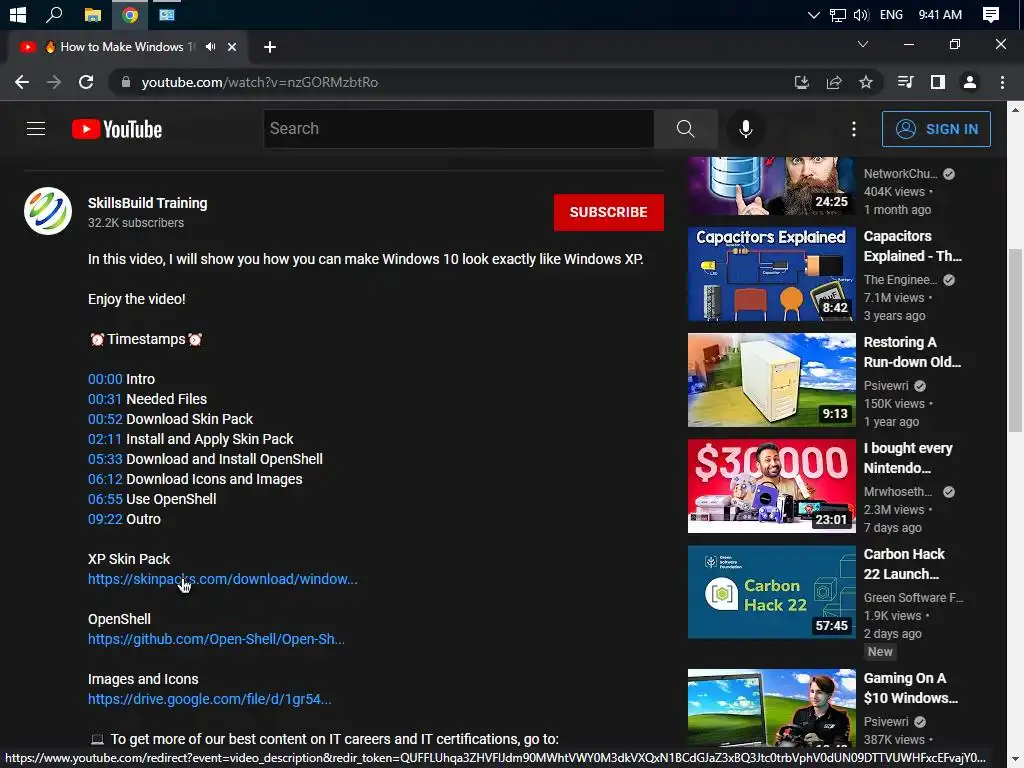The width and height of the screenshot is (1024, 768).
Task: Open the NetworkChuck 24:25 video thumbnail
Action: click(x=771, y=185)
